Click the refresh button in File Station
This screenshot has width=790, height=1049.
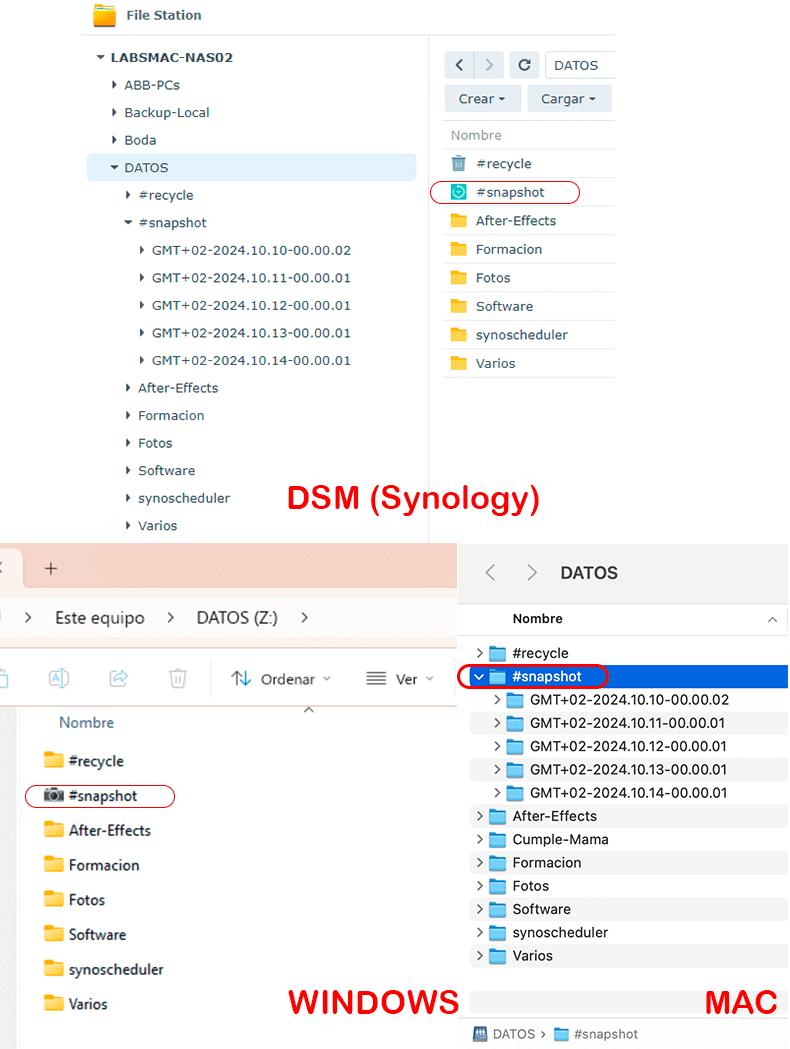point(524,65)
